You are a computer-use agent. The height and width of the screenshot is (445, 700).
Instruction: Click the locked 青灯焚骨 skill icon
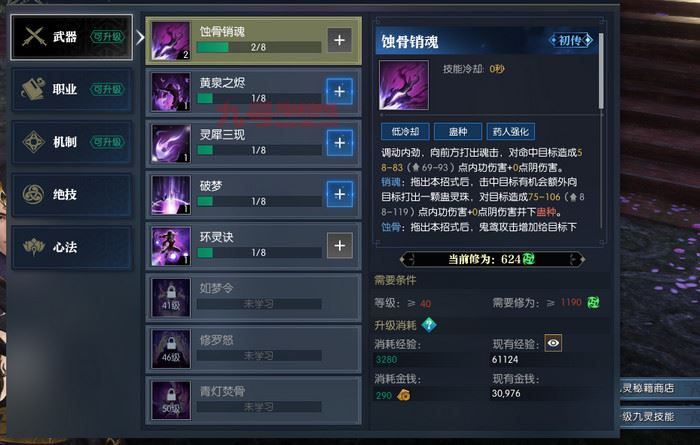coord(171,400)
